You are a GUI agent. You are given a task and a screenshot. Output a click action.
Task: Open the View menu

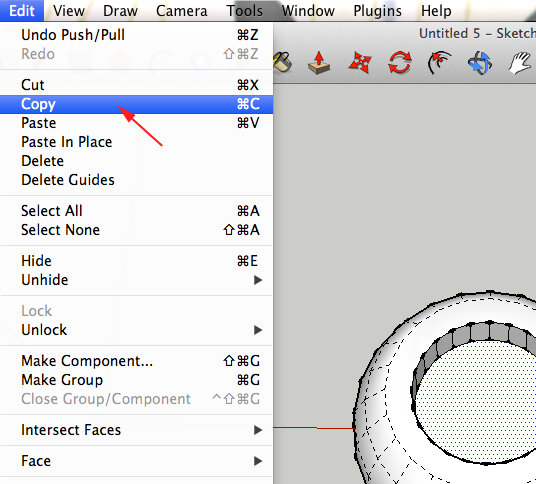pyautogui.click(x=69, y=11)
